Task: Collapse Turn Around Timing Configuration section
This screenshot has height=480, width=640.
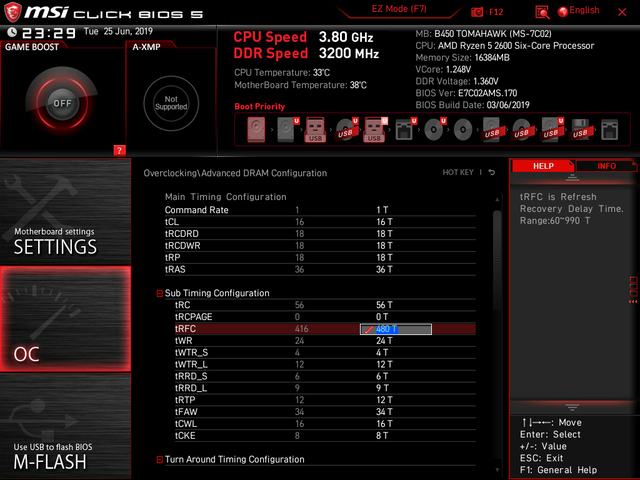Action: click(x=160, y=460)
